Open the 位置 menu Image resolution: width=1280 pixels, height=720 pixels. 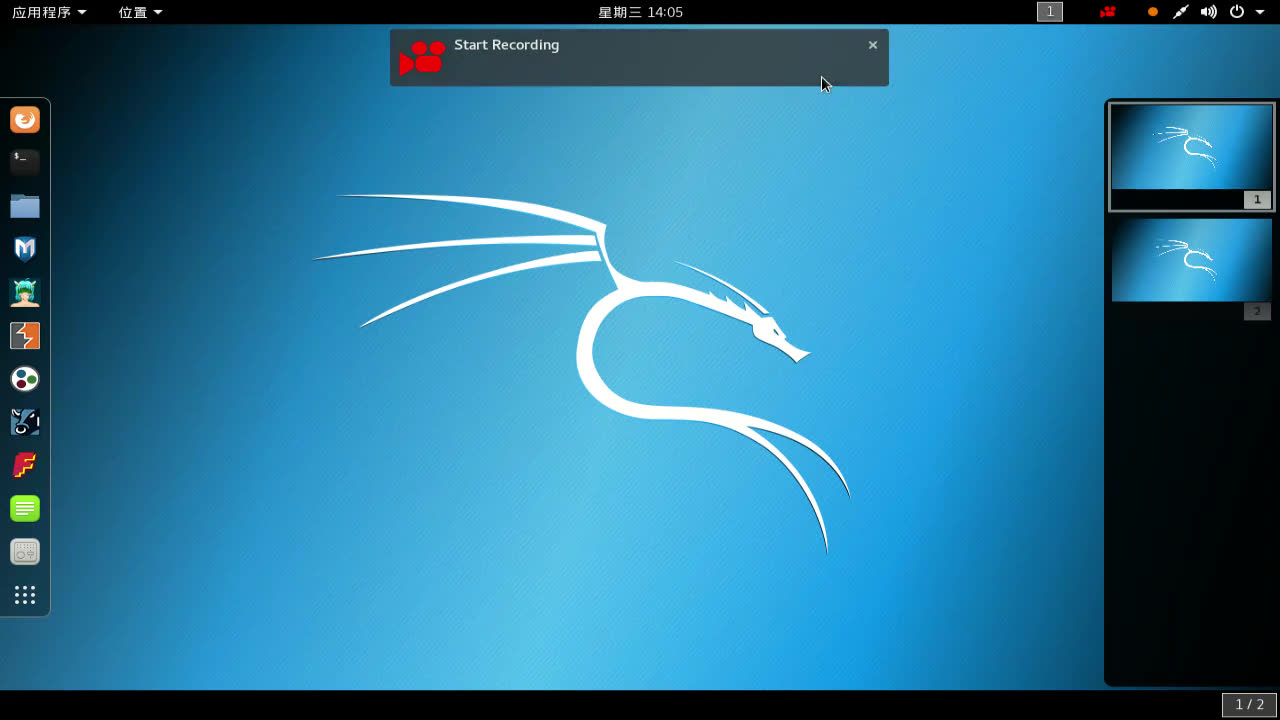click(x=140, y=12)
